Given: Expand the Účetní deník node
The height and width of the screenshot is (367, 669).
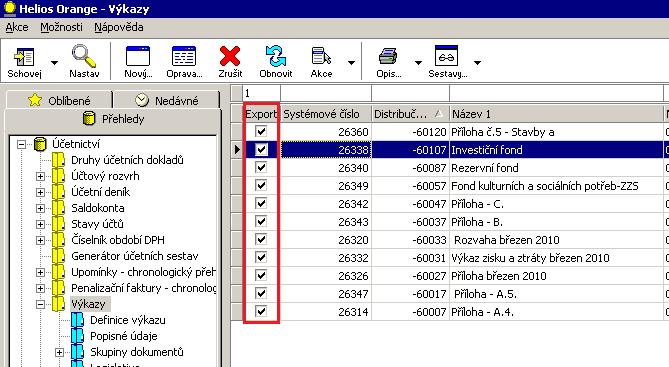Looking at the screenshot, I should (40, 192).
